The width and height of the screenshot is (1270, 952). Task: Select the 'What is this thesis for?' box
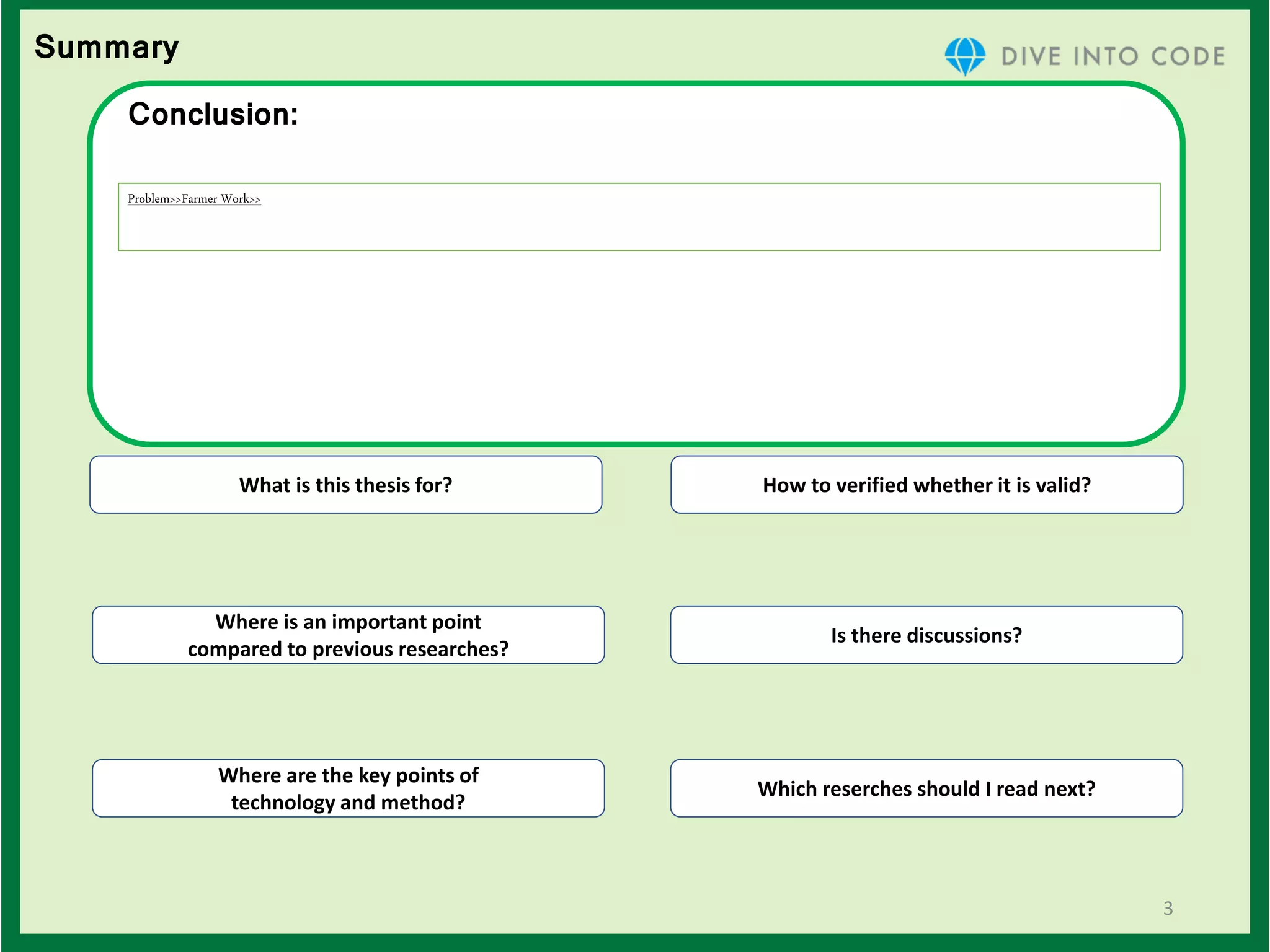[345, 485]
